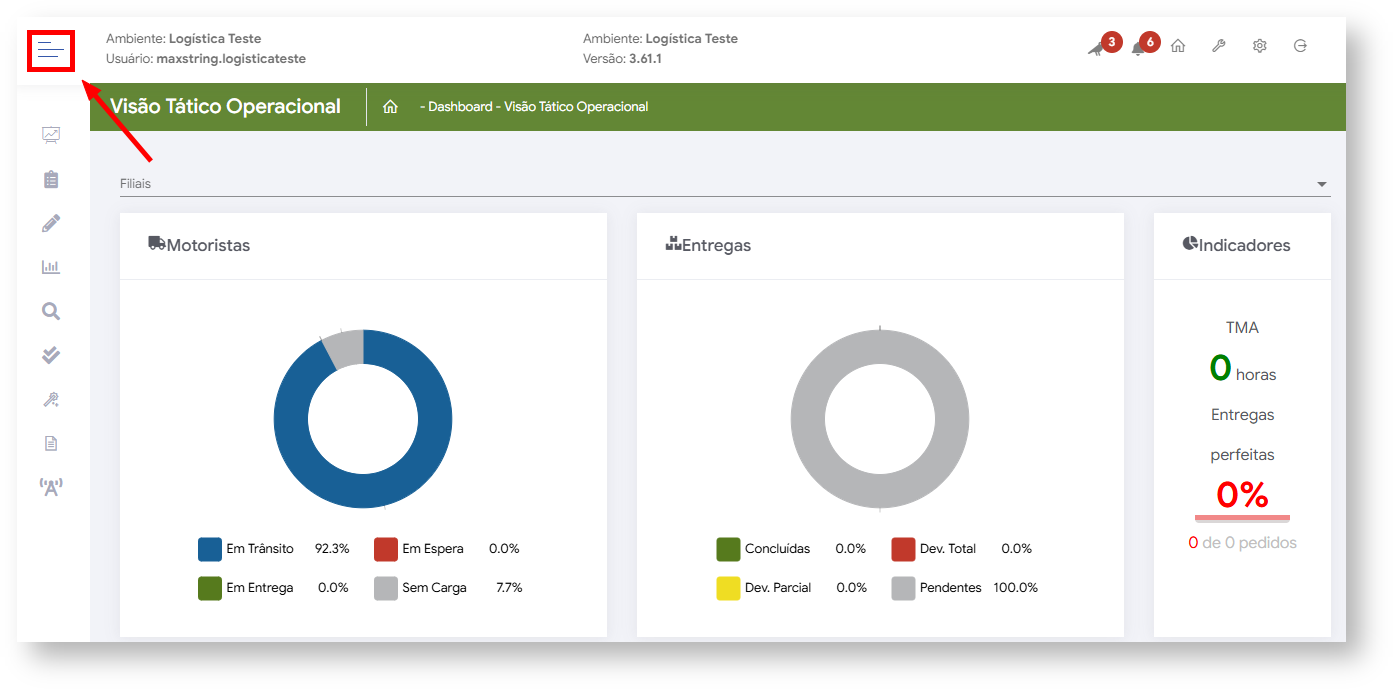1394x690 pixels.
Task: Click the logout icon in header
Action: [x=1300, y=46]
